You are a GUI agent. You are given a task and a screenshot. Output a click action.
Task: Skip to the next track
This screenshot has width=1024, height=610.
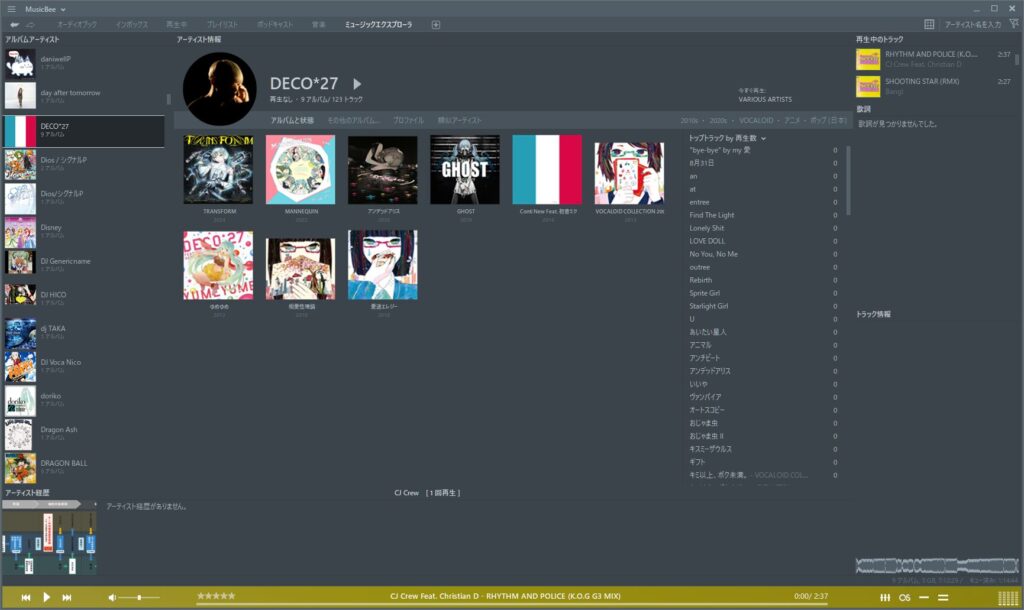click(x=67, y=597)
